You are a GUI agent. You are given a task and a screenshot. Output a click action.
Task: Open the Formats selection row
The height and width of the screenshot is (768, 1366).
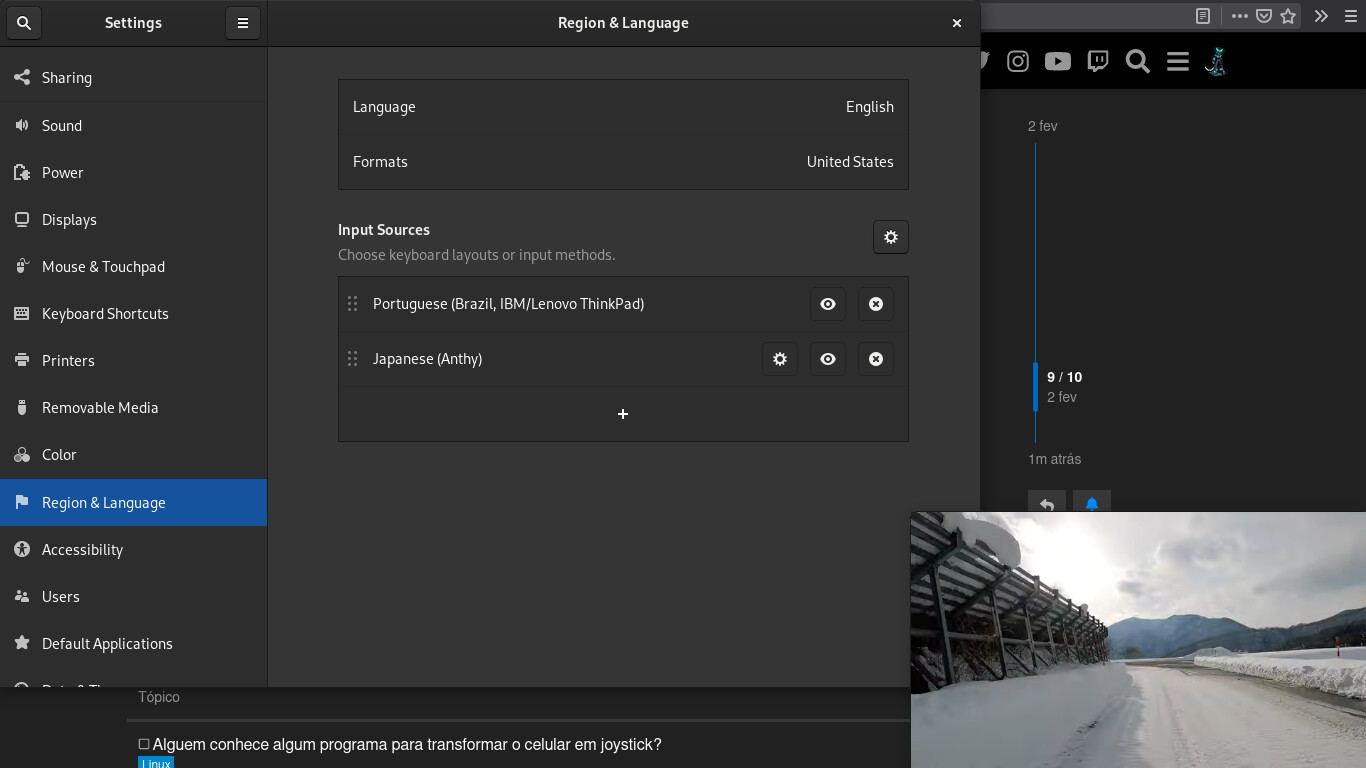(x=622, y=162)
